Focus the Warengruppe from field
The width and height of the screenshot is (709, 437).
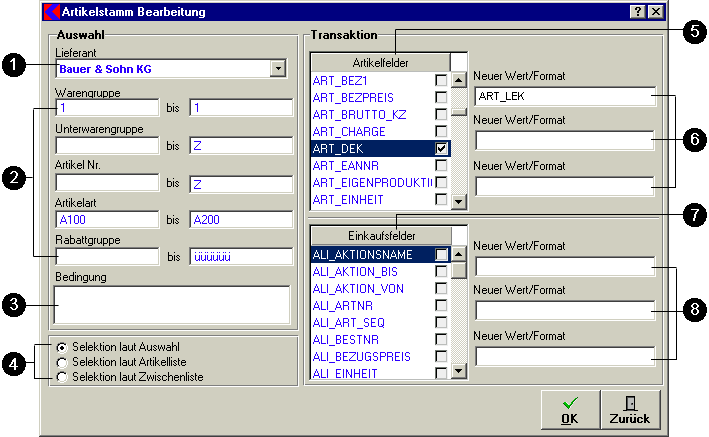tap(106, 108)
